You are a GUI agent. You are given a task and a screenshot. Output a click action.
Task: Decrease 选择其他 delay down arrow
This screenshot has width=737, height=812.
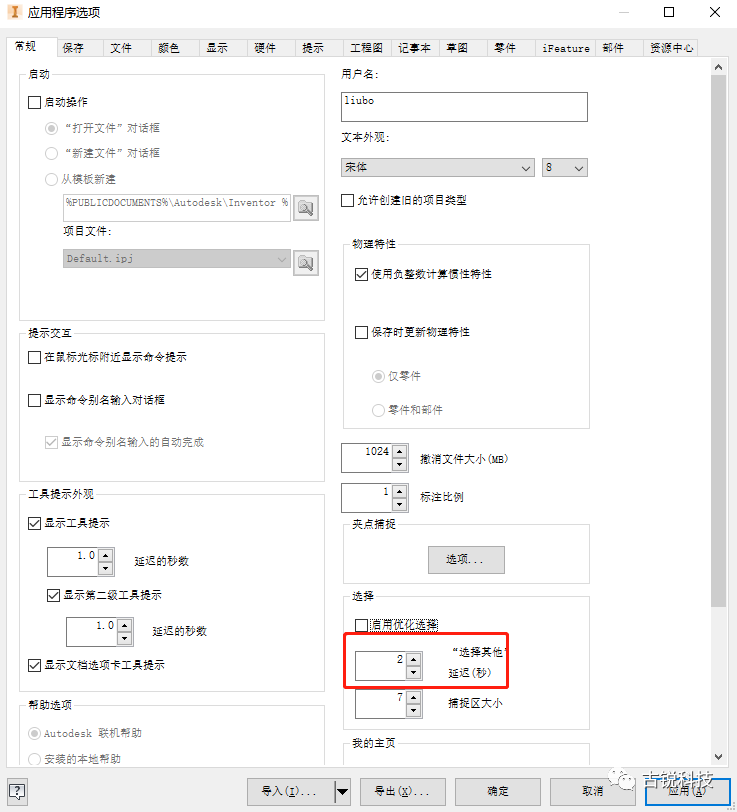click(x=413, y=673)
